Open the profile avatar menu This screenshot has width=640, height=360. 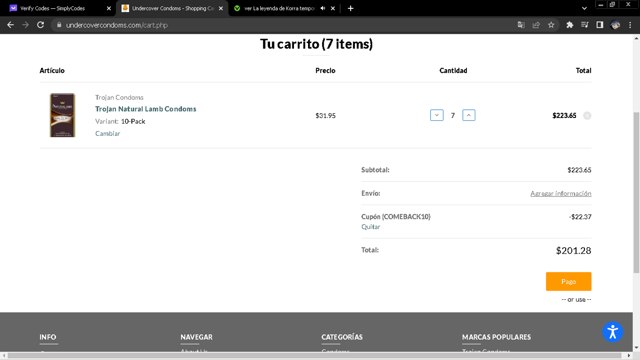(616, 25)
